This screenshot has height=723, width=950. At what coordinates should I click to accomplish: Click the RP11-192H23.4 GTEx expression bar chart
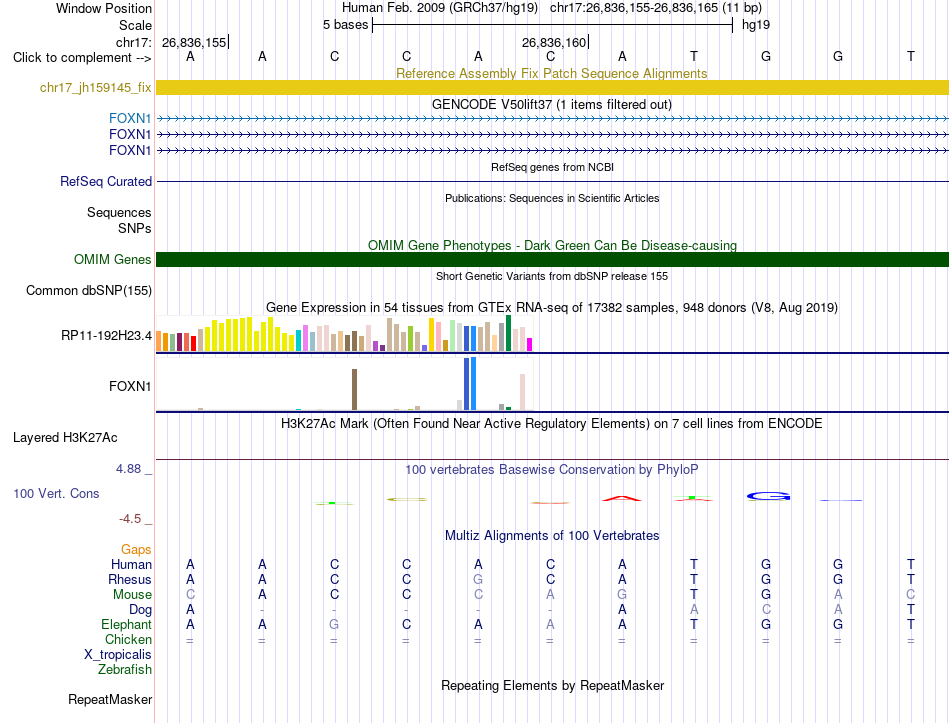point(344,333)
